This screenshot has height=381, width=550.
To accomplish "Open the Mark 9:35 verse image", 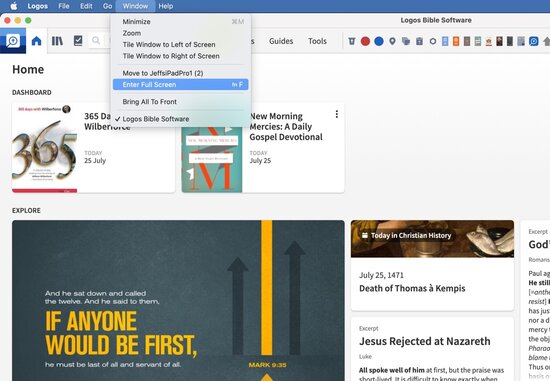I will click(178, 301).
